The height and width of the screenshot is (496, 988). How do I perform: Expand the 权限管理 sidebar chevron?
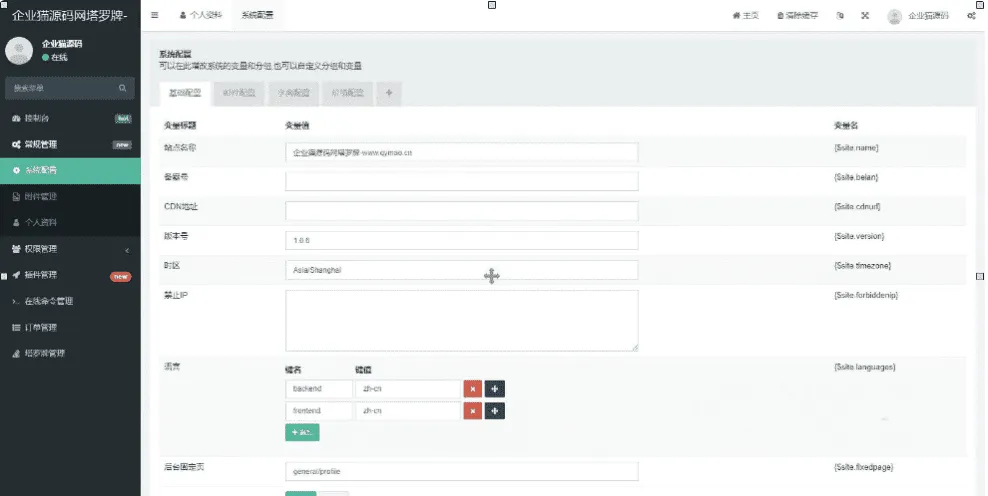tap(127, 250)
